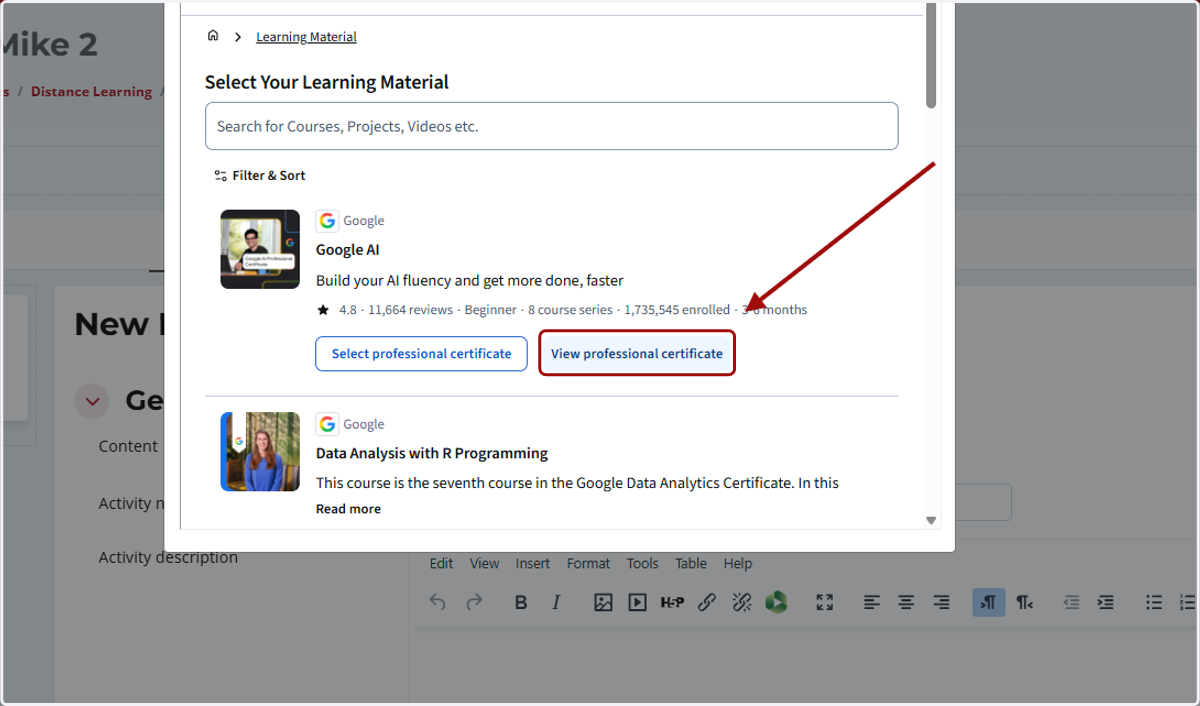This screenshot has width=1200, height=706.
Task: Click Data Analysis with R Programming title
Action: (x=432, y=453)
